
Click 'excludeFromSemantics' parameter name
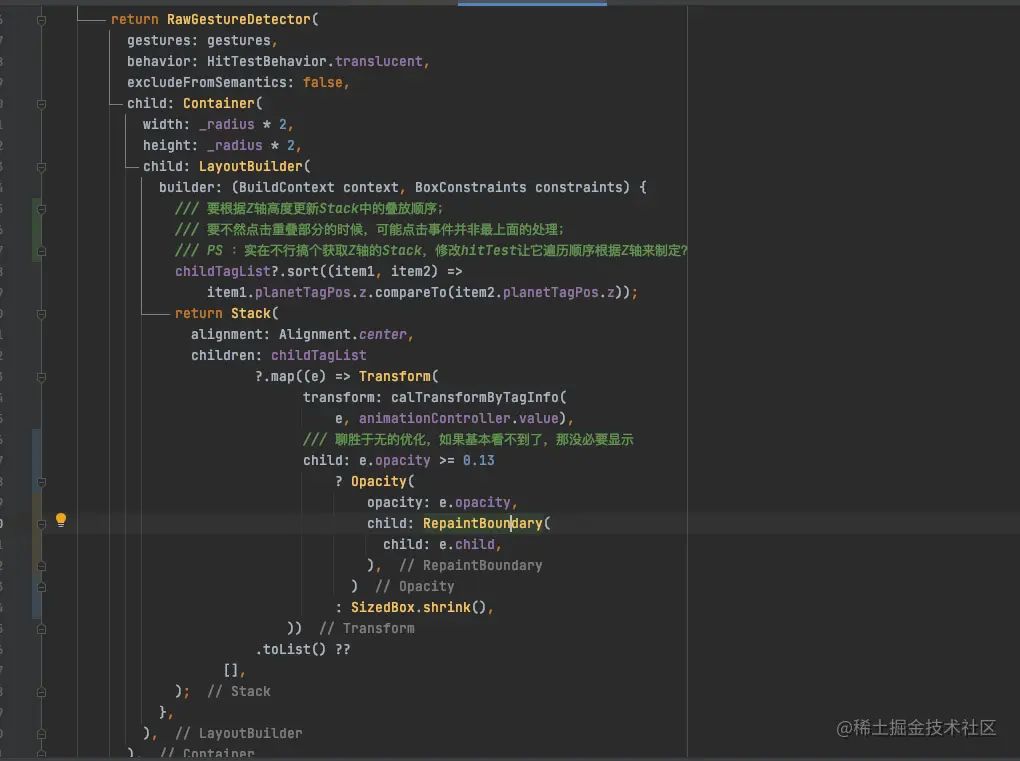pos(207,83)
